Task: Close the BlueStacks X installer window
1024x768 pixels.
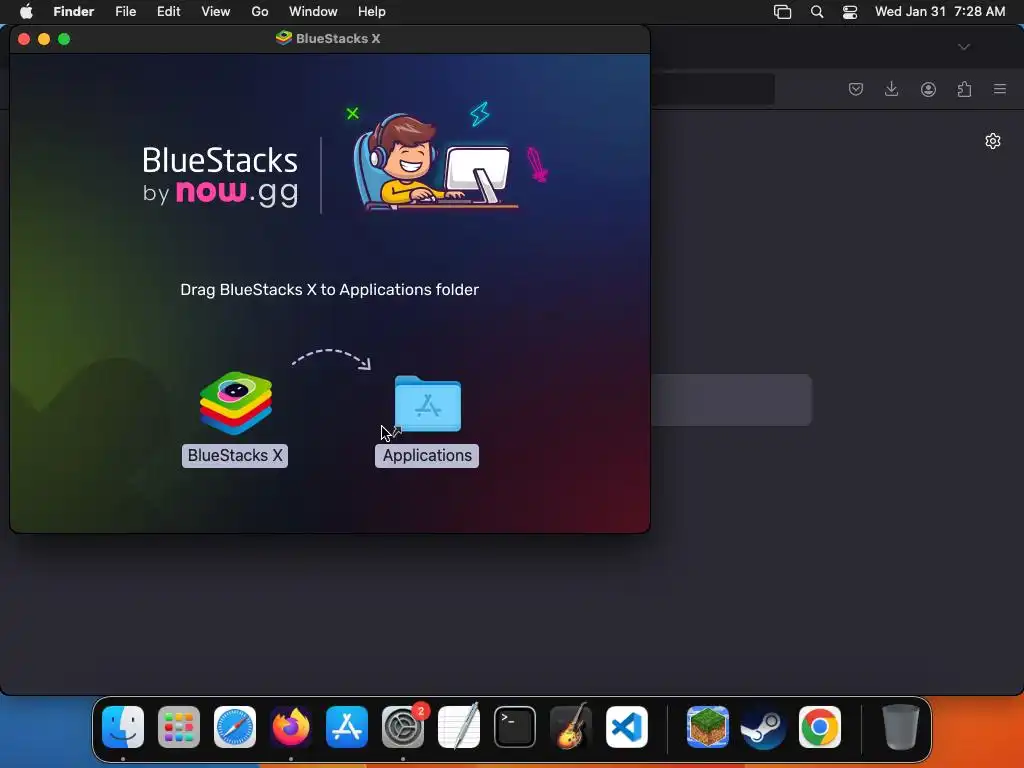Action: pos(24,39)
